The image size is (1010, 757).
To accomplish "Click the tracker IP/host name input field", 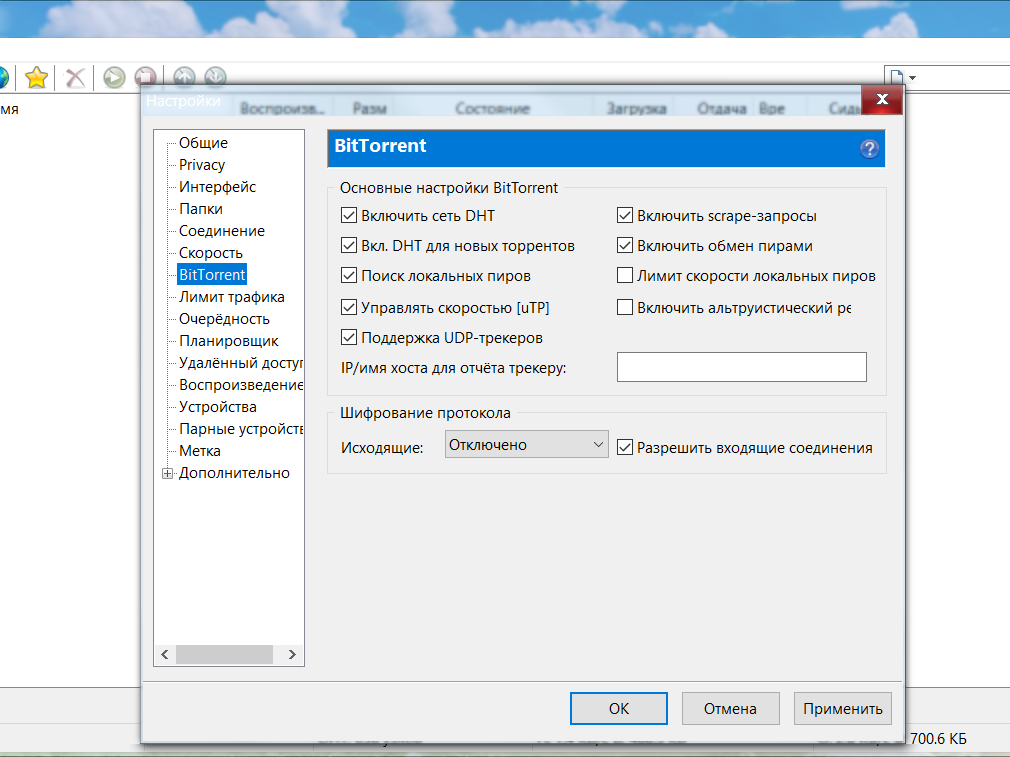I will (741, 367).
